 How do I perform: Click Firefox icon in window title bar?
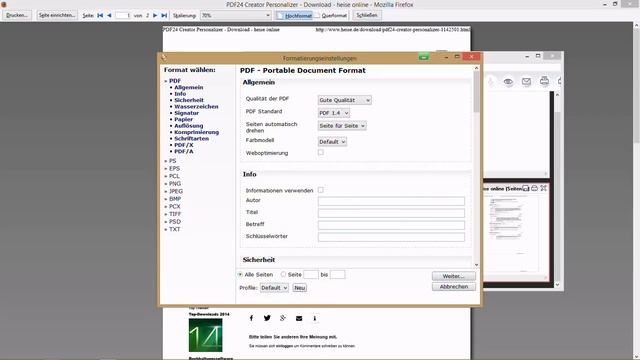point(4,4)
